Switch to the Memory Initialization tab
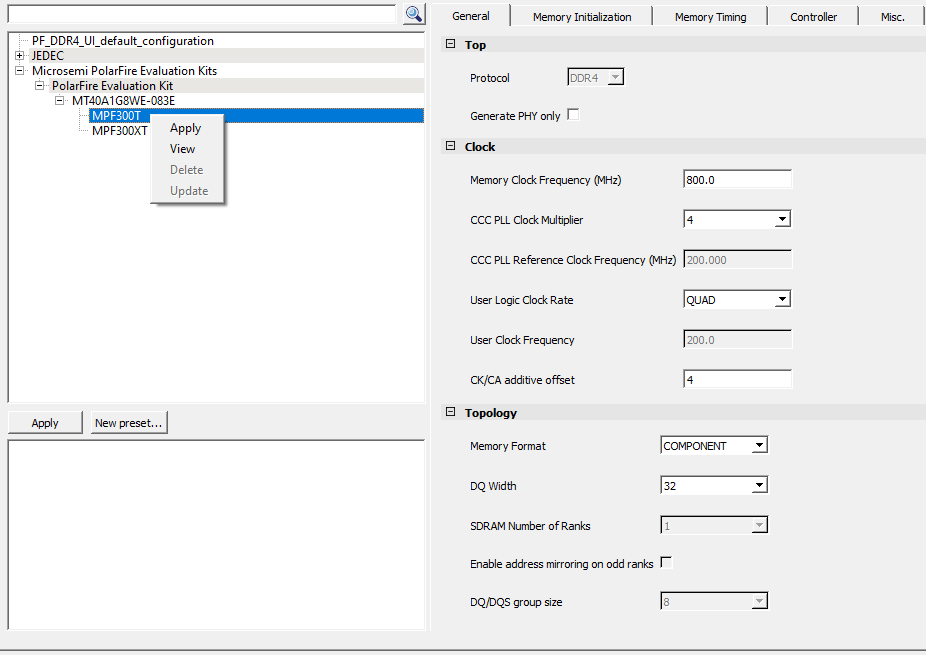The image size is (926, 655). [581, 17]
